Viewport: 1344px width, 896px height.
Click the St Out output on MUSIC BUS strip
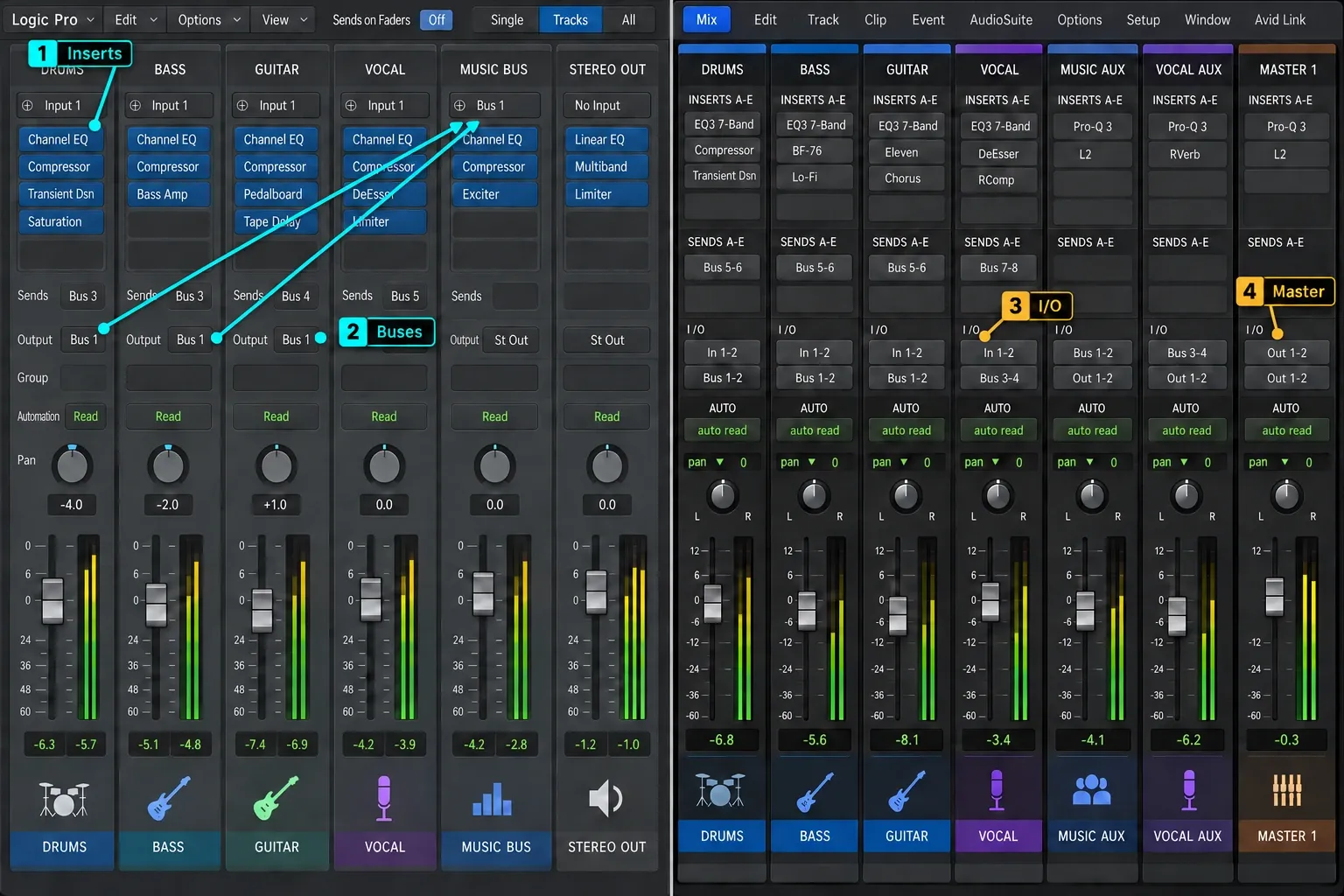point(511,340)
